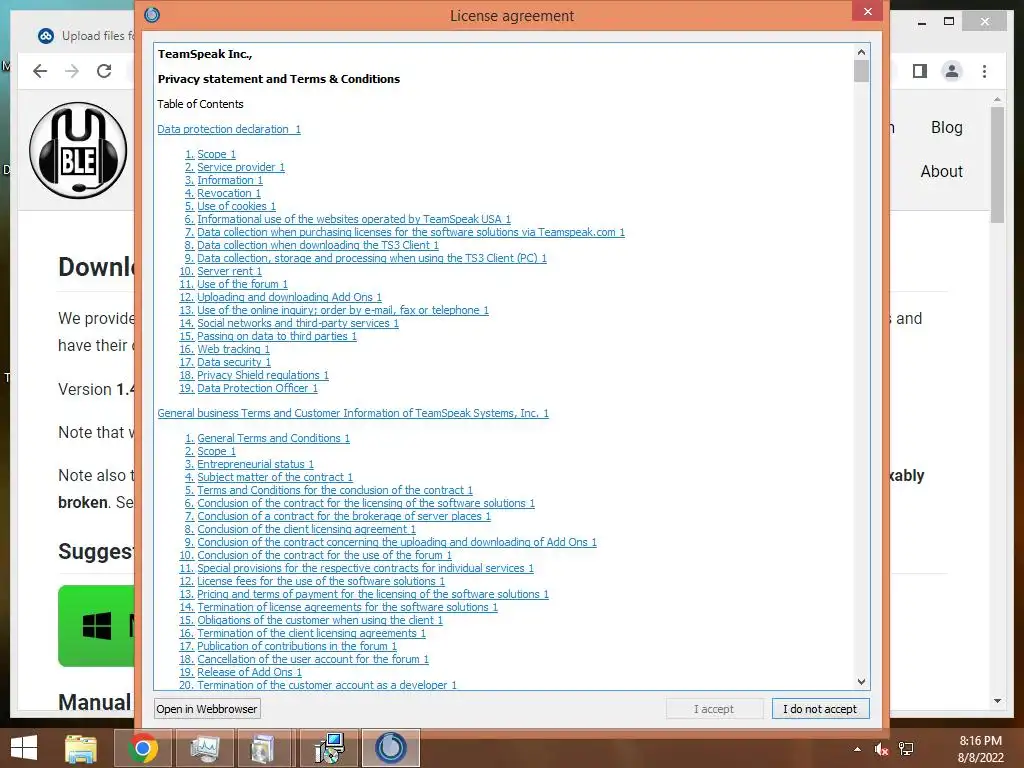The image size is (1024, 768).
Task: Open license in Webbrowser button
Action: pos(207,709)
